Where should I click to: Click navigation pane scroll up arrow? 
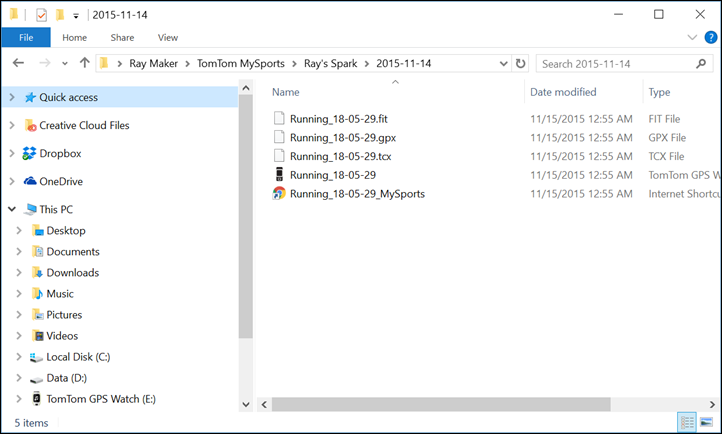click(246, 87)
